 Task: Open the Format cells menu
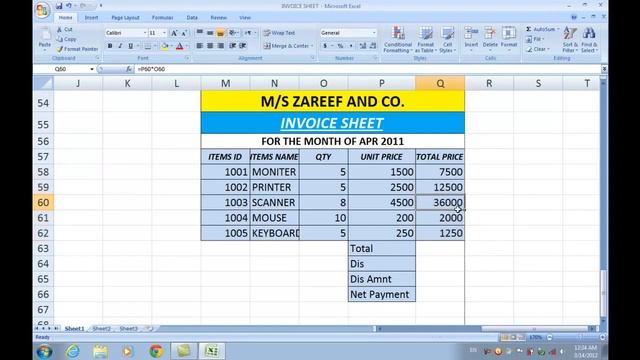coord(509,39)
